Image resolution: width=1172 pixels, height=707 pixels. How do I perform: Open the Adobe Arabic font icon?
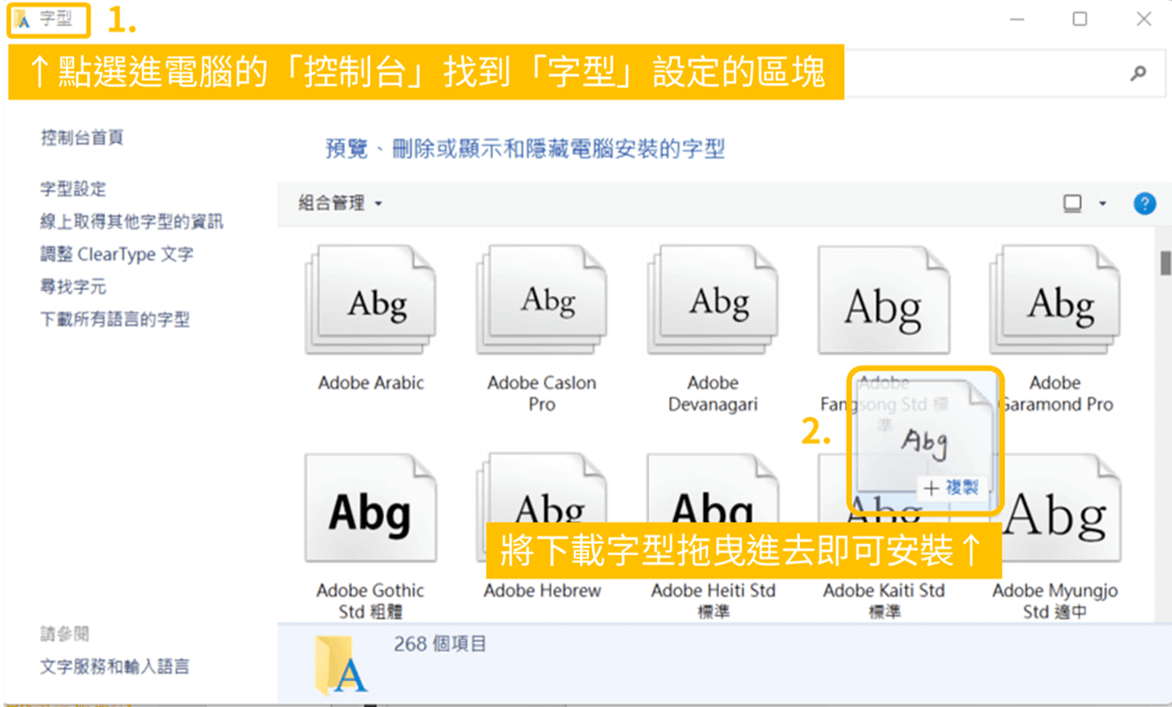point(371,302)
